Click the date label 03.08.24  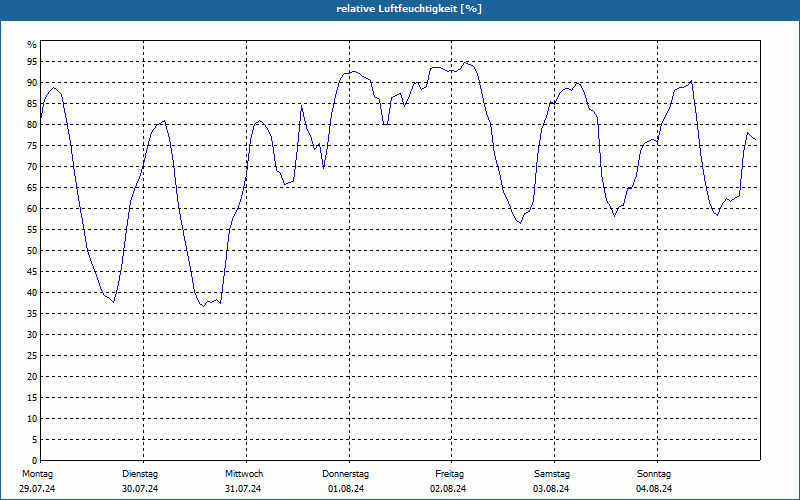pyautogui.click(x=551, y=489)
